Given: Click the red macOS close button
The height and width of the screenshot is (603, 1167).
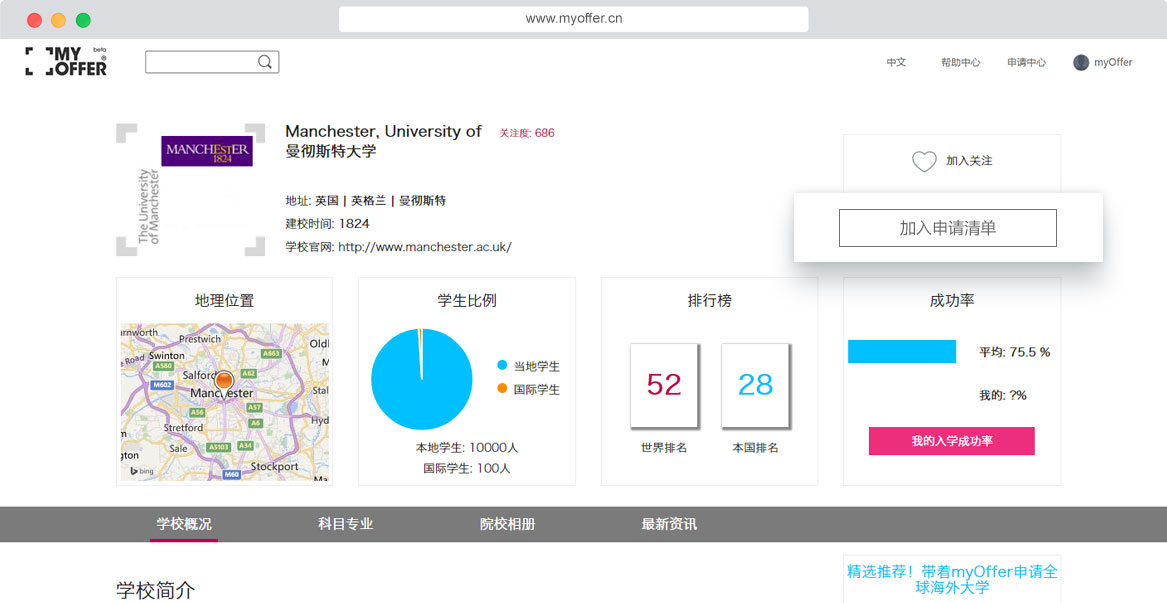Looking at the screenshot, I should tap(34, 20).
